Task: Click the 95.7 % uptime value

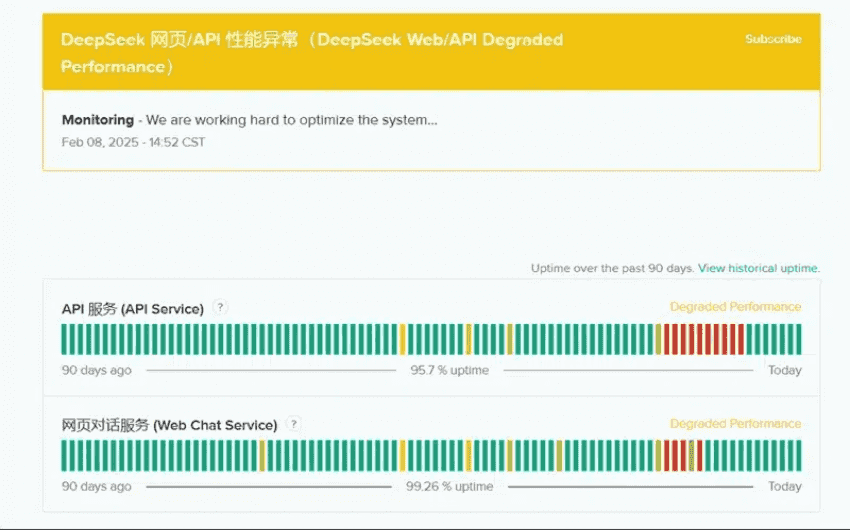Action: tap(449, 370)
